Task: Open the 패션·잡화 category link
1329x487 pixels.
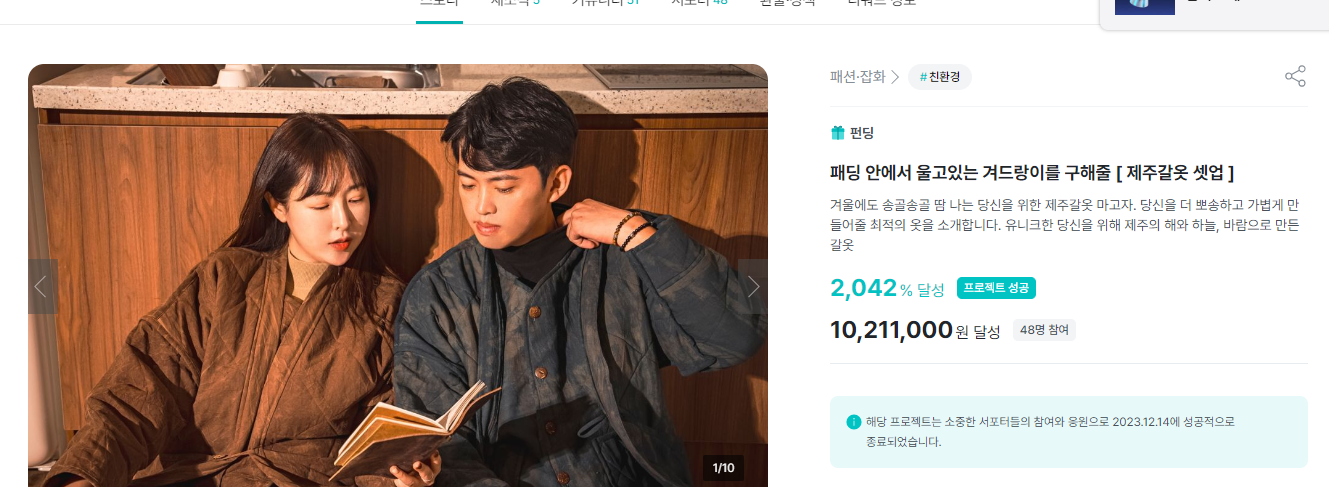Action: tap(857, 77)
